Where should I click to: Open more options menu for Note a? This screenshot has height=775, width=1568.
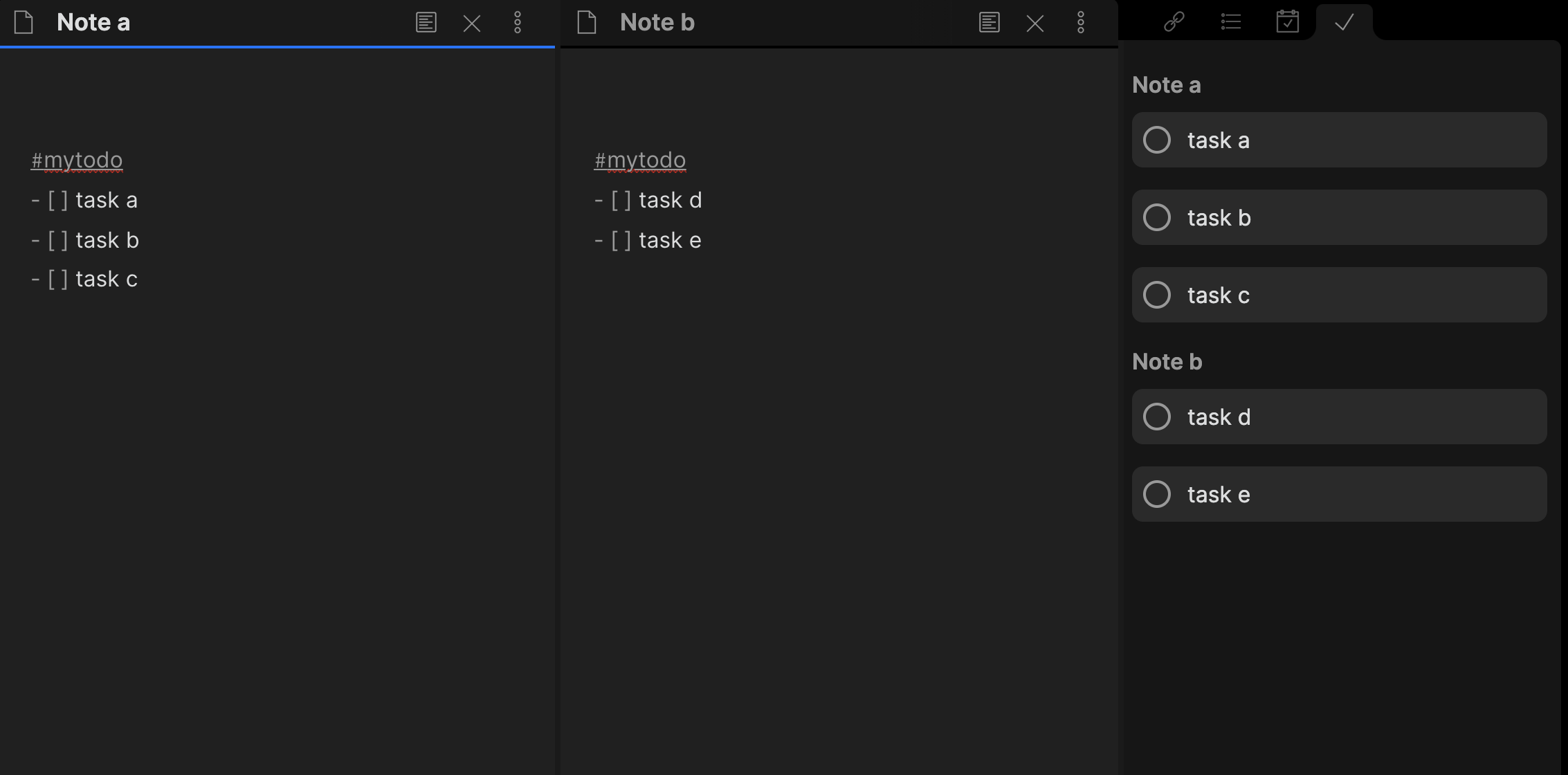click(518, 23)
